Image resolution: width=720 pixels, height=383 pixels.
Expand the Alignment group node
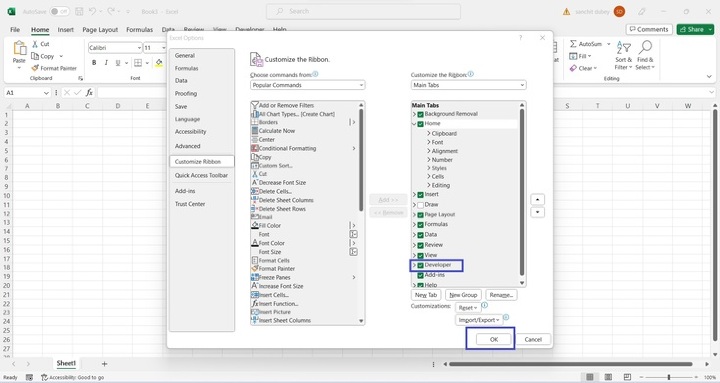428,151
